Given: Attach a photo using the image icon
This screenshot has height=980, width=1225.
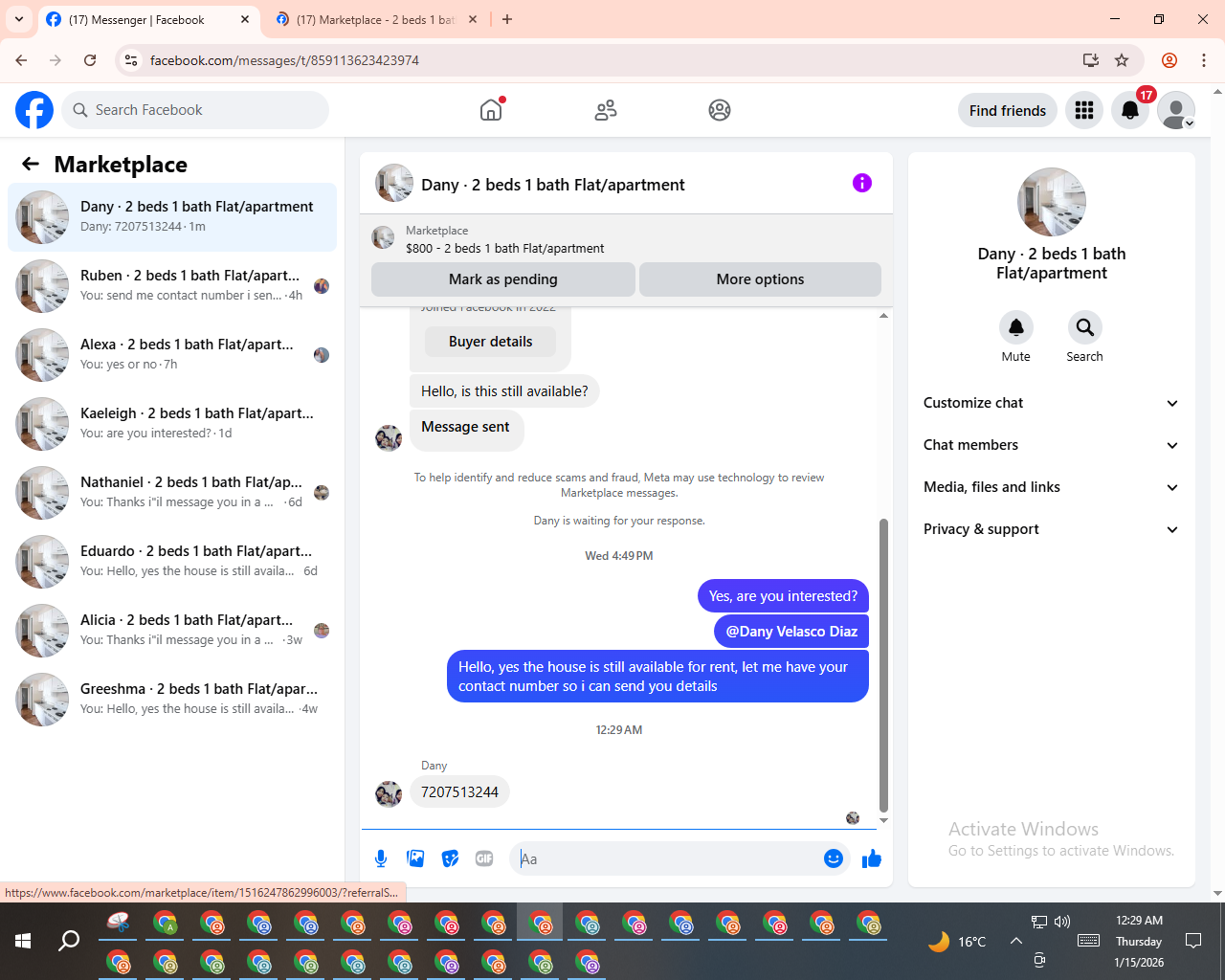Looking at the screenshot, I should point(415,858).
